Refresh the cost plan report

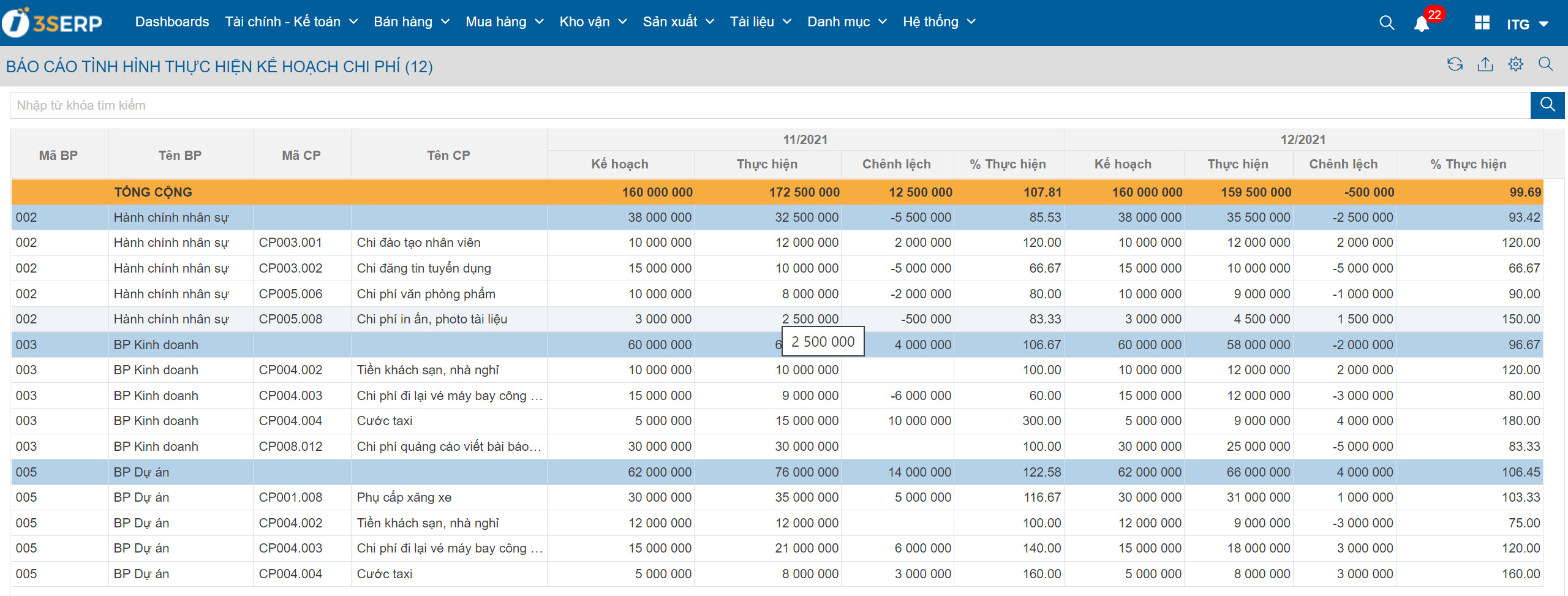coord(1455,64)
